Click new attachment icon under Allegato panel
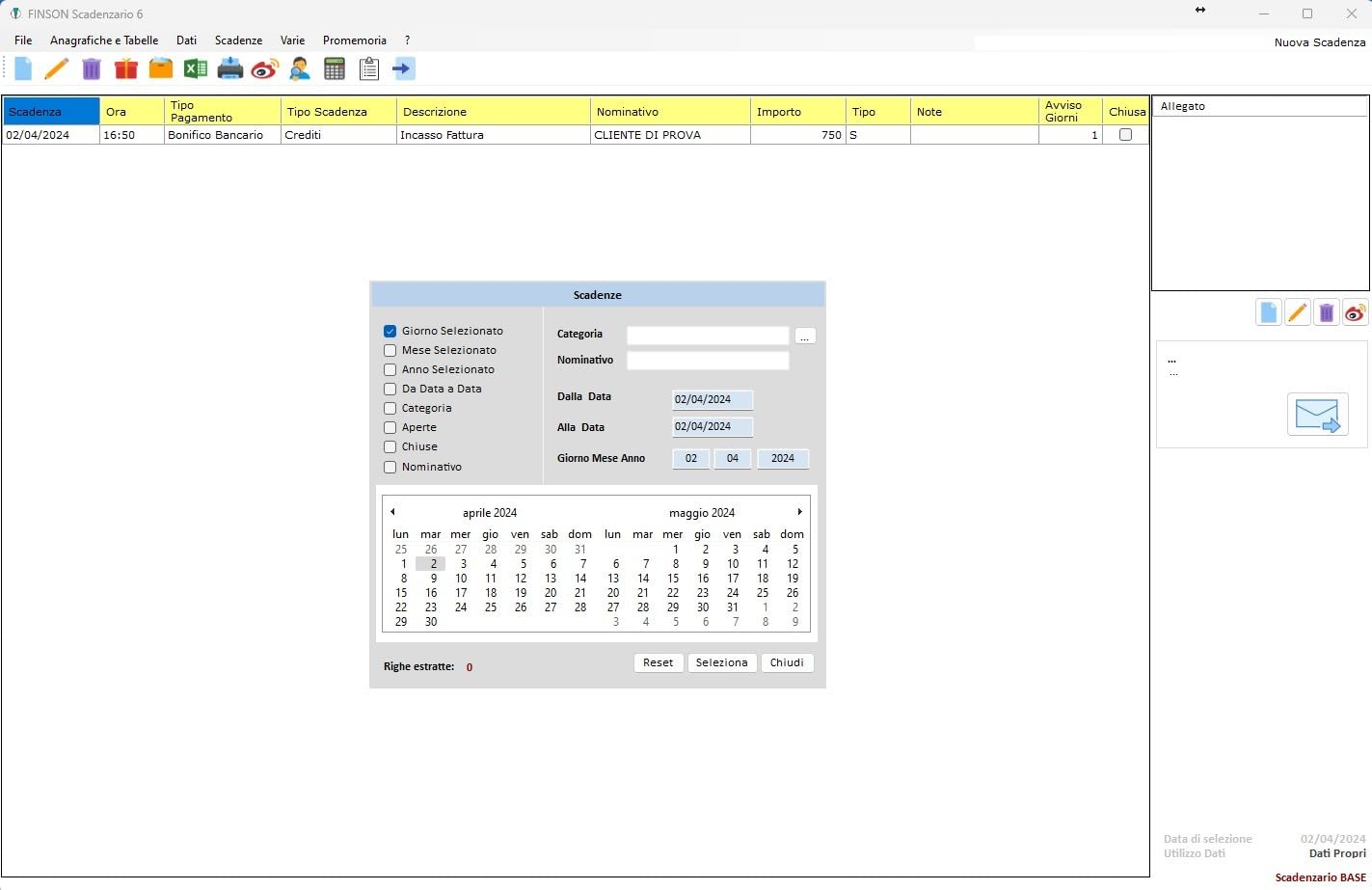The width and height of the screenshot is (1372, 890). 1269,312
